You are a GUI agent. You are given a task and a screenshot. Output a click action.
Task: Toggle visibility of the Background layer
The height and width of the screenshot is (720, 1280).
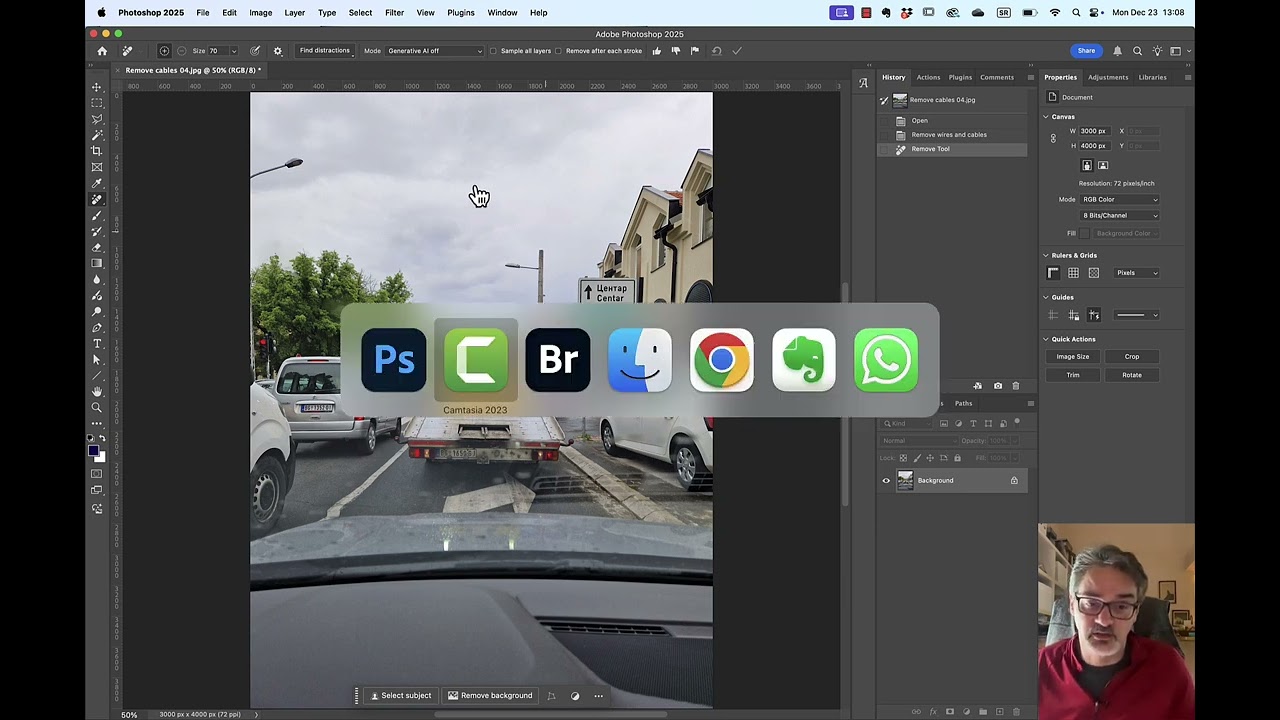[886, 480]
